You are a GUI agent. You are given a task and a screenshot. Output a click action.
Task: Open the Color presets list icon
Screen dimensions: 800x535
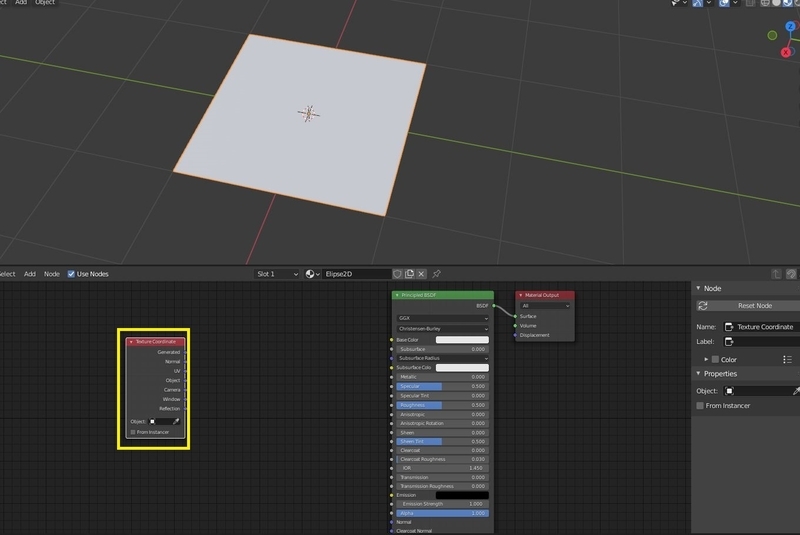[787, 360]
